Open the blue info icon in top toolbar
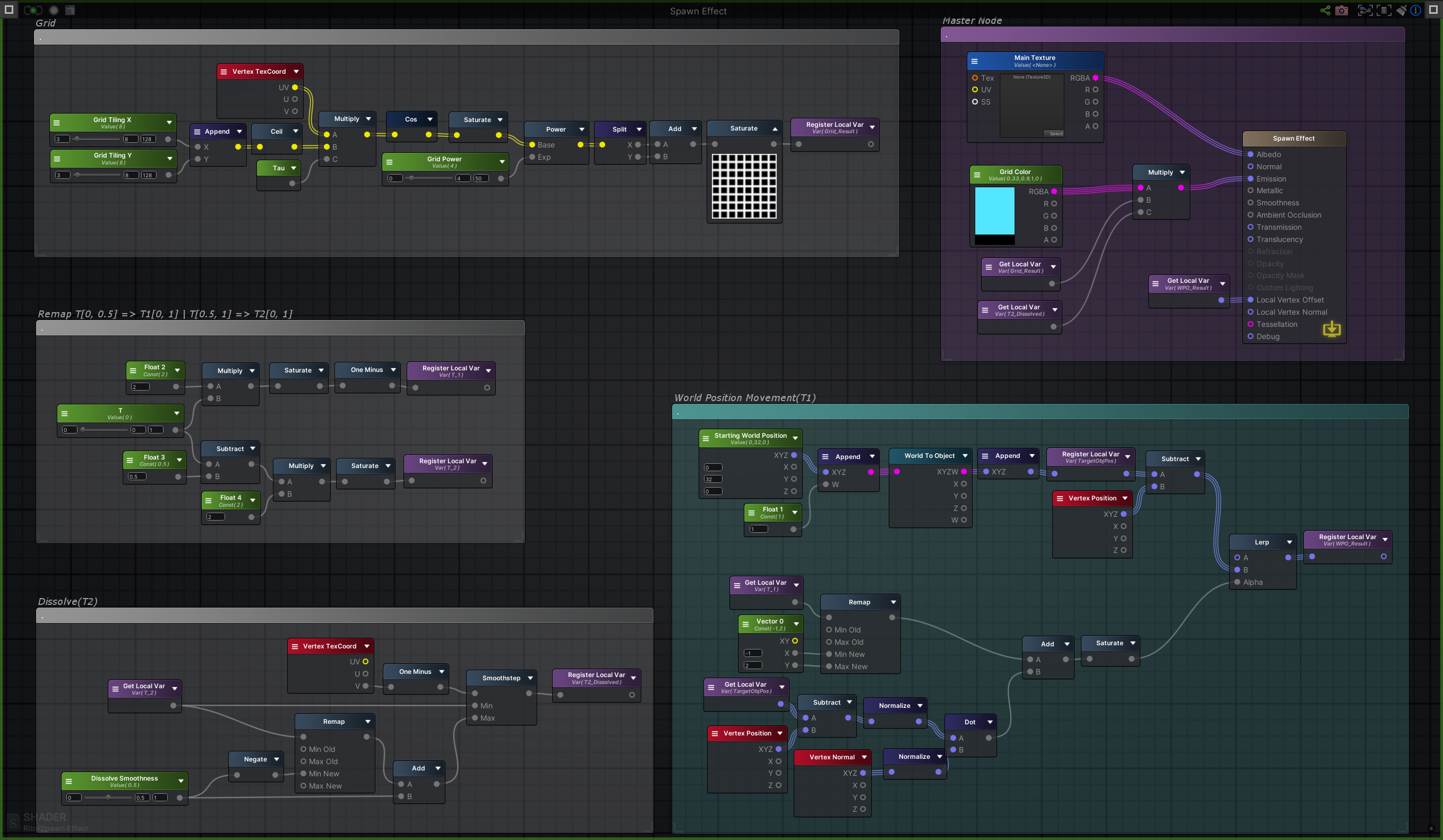Image resolution: width=1443 pixels, height=840 pixels. coord(1416,10)
